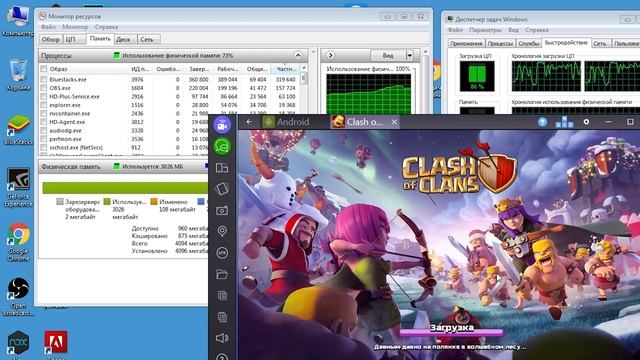Collapse graphs pane with the arrow button
Image resolution: width=640 pixels, height=360 pixels.
point(330,55)
